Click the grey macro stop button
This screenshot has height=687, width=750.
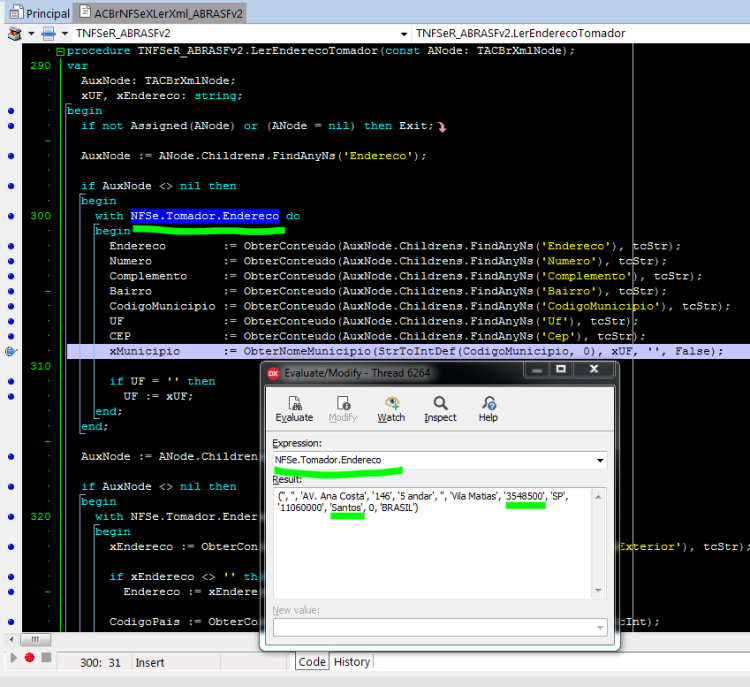click(46, 658)
